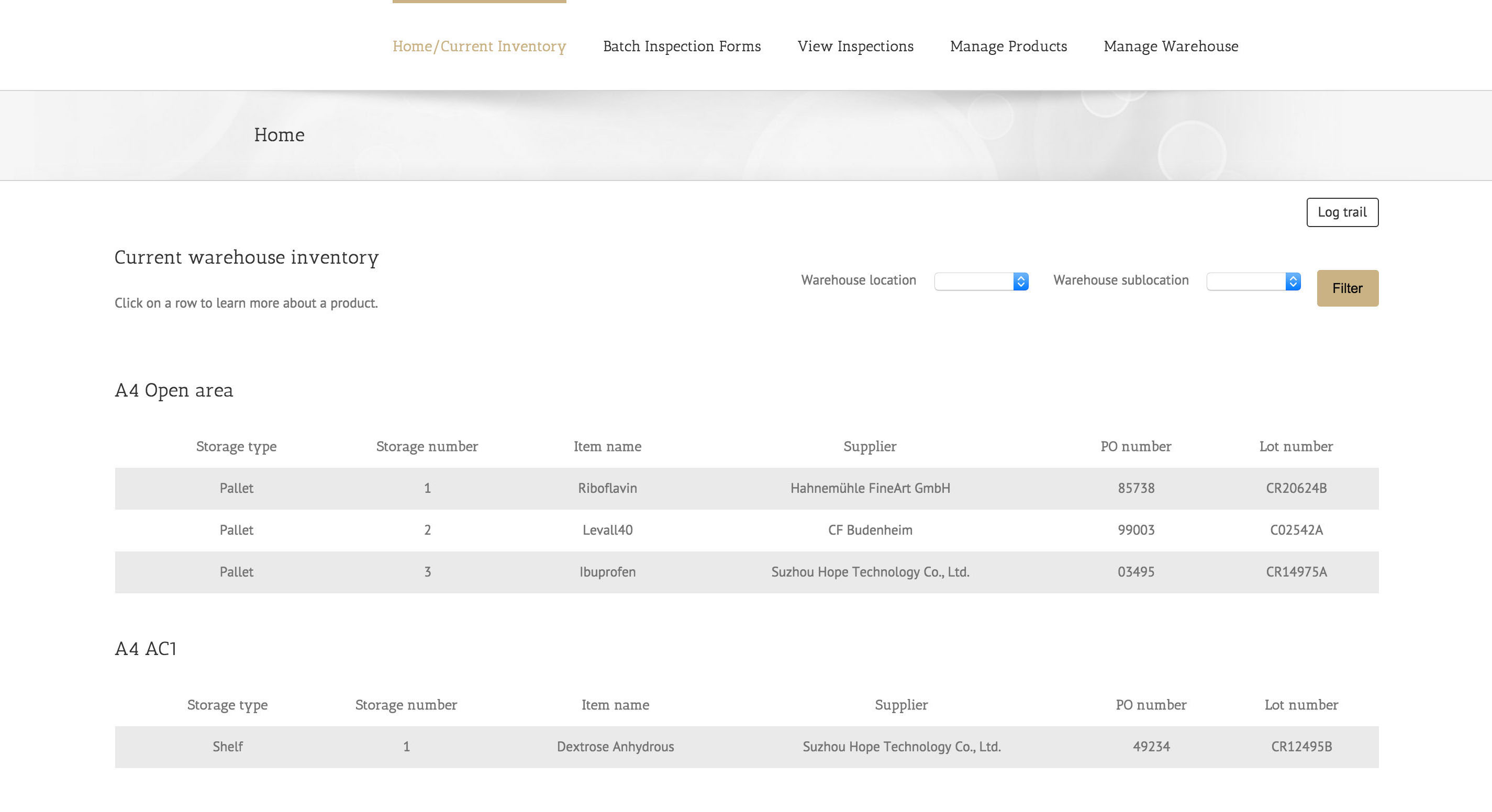Click supplier Hahnemühle FineArt GmbH
This screenshot has width=1492, height=812.
point(870,489)
